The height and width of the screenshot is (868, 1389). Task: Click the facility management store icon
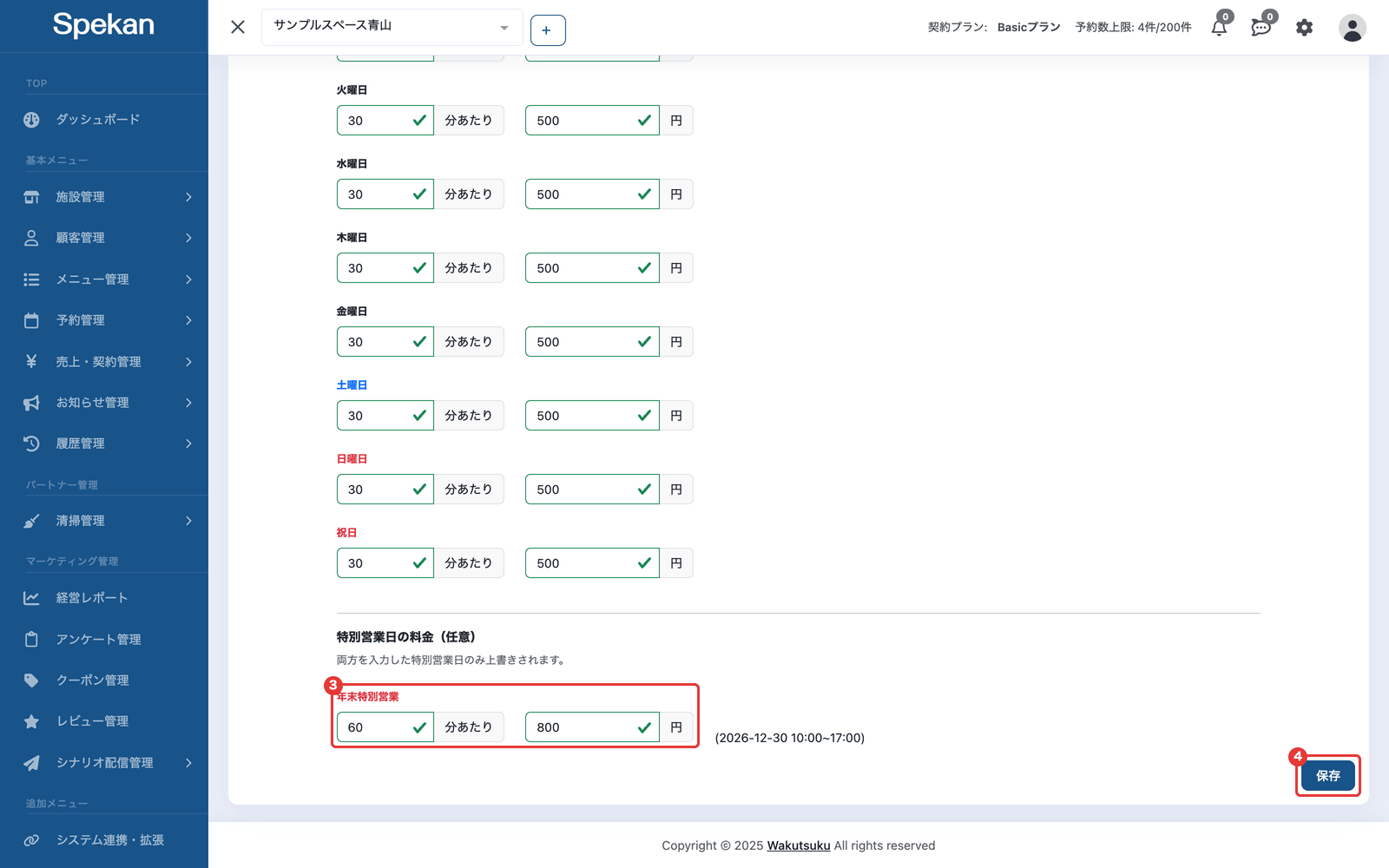(x=31, y=197)
